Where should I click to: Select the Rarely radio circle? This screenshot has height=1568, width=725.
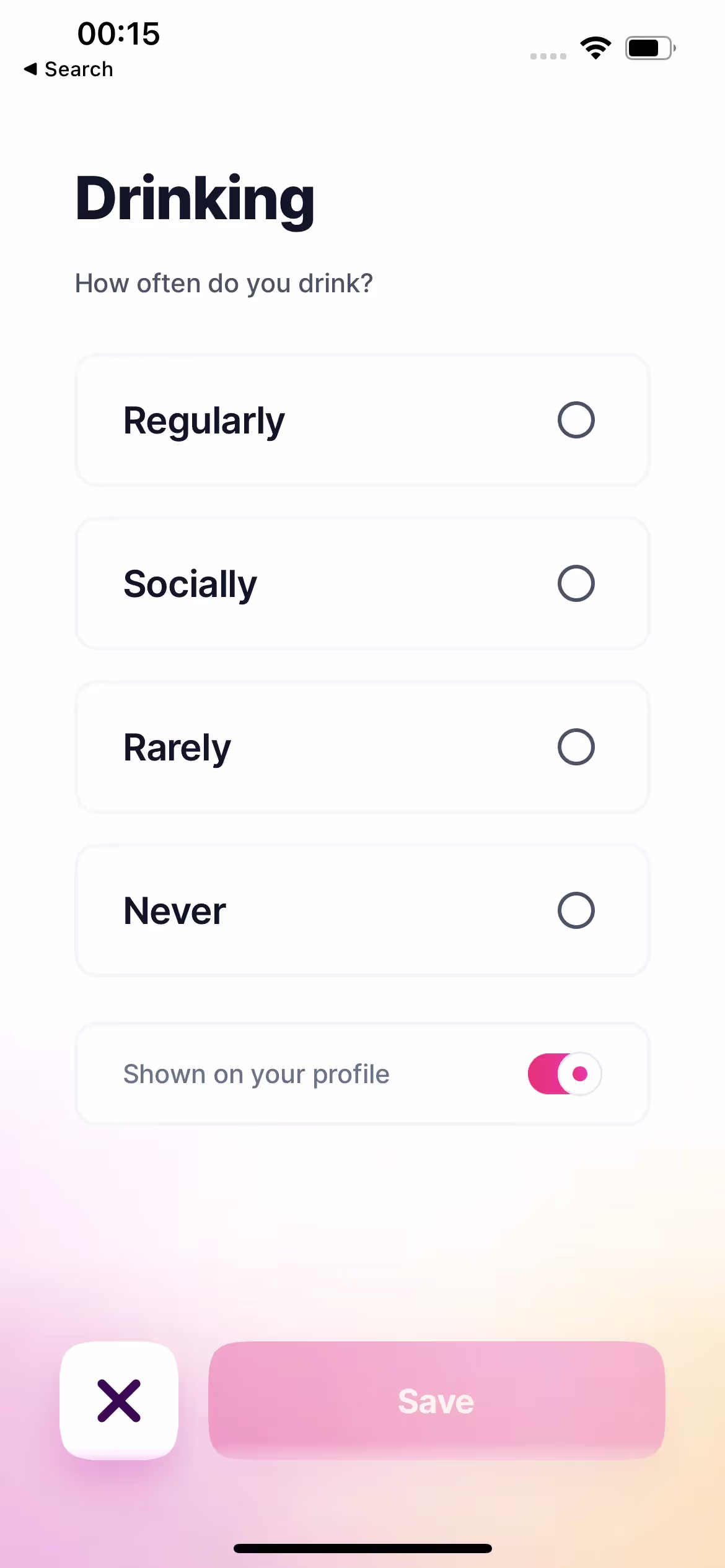click(576, 747)
